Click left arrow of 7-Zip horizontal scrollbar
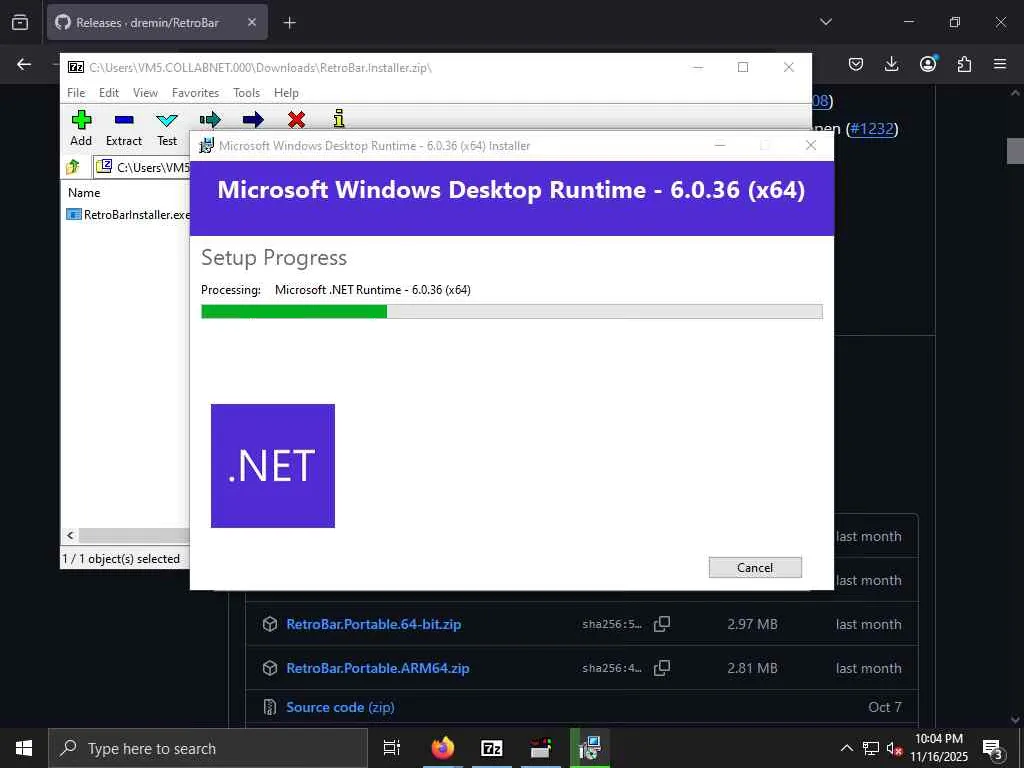Screen dimensions: 1024x768 point(70,535)
